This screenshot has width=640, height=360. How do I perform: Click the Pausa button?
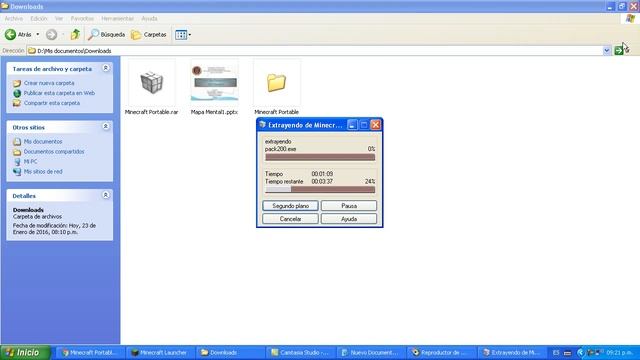pos(349,206)
